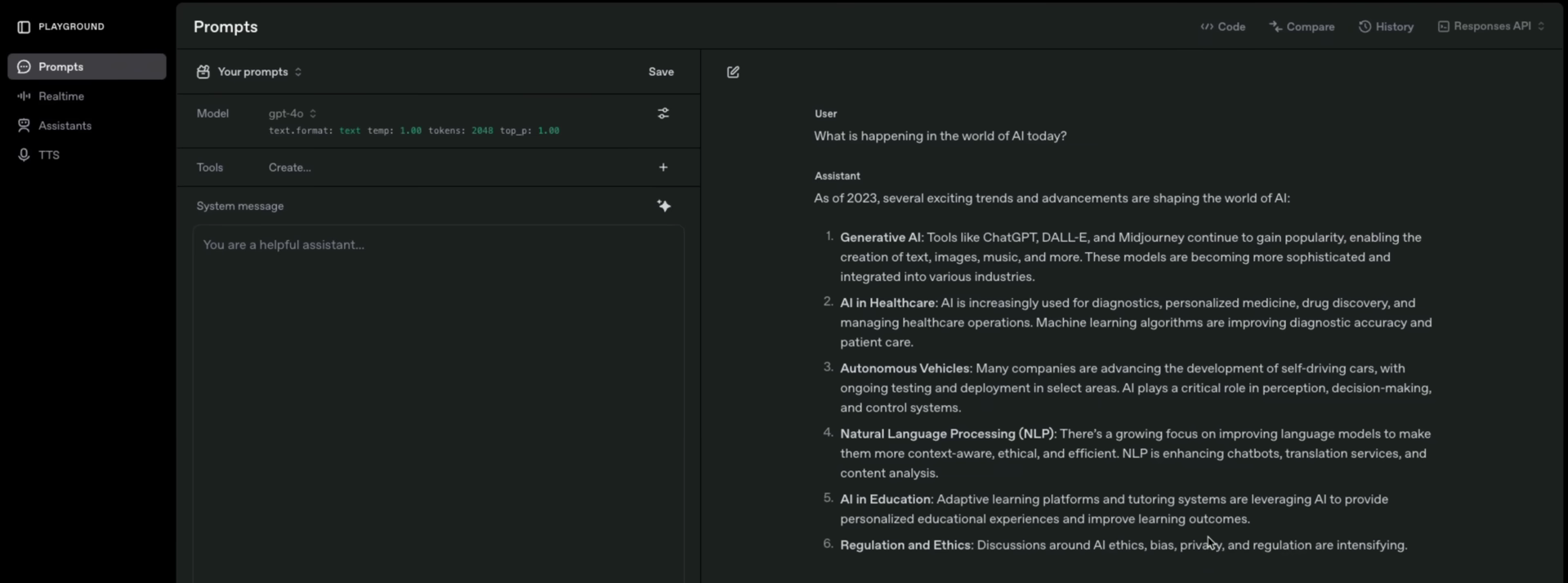Open model settings sliders icon
The image size is (1568, 583).
(x=663, y=113)
